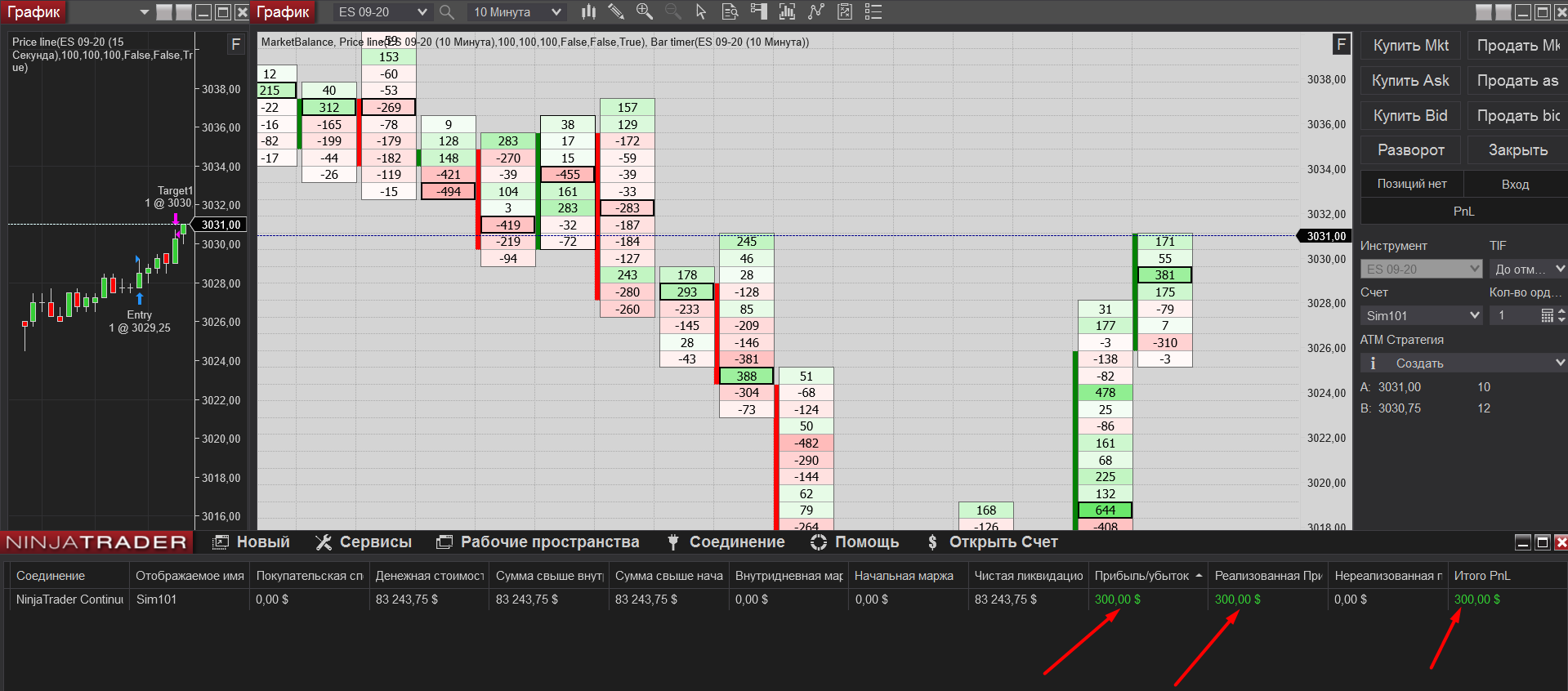Toggle the Chart Trader panel icon
Image resolution: width=1568 pixels, height=691 pixels.
click(758, 11)
